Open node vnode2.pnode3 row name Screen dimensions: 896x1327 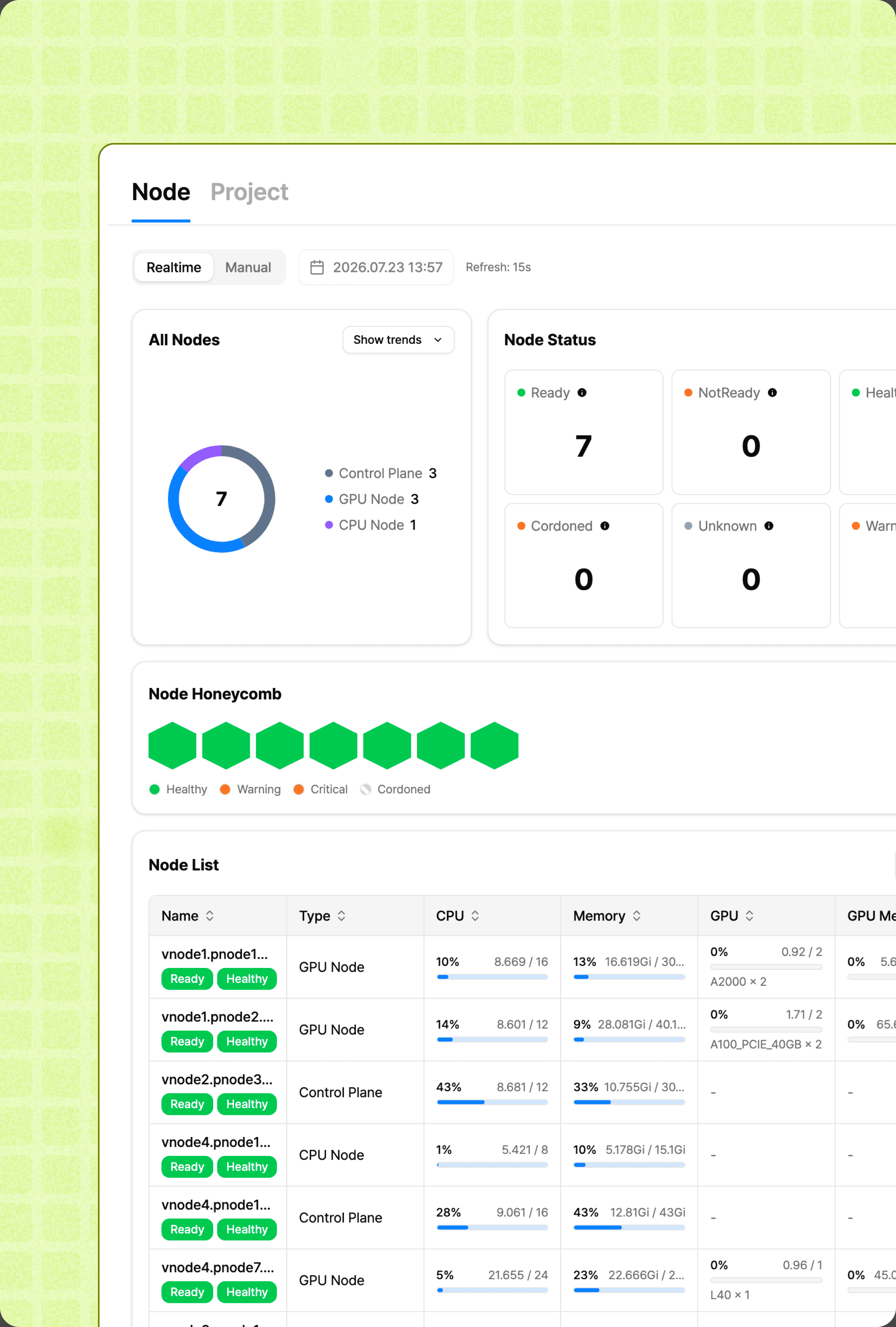[x=217, y=1080]
